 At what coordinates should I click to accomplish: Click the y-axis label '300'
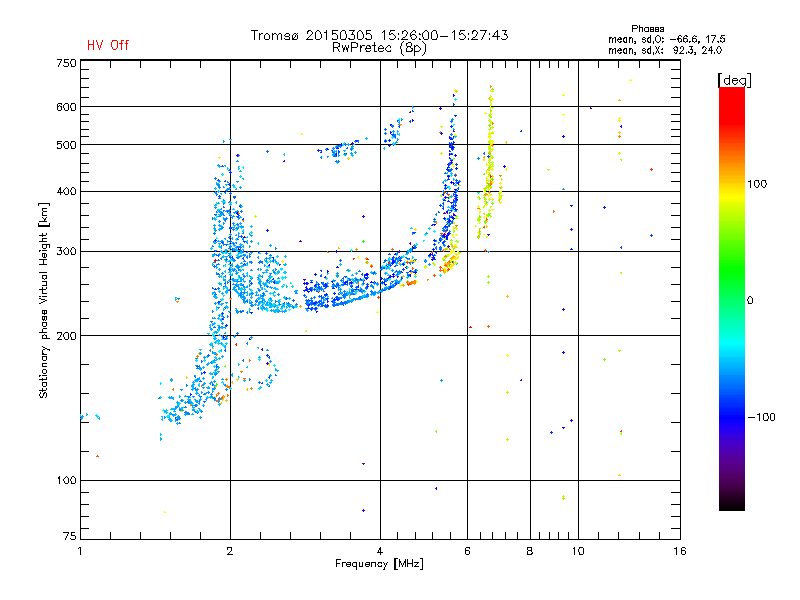66,251
